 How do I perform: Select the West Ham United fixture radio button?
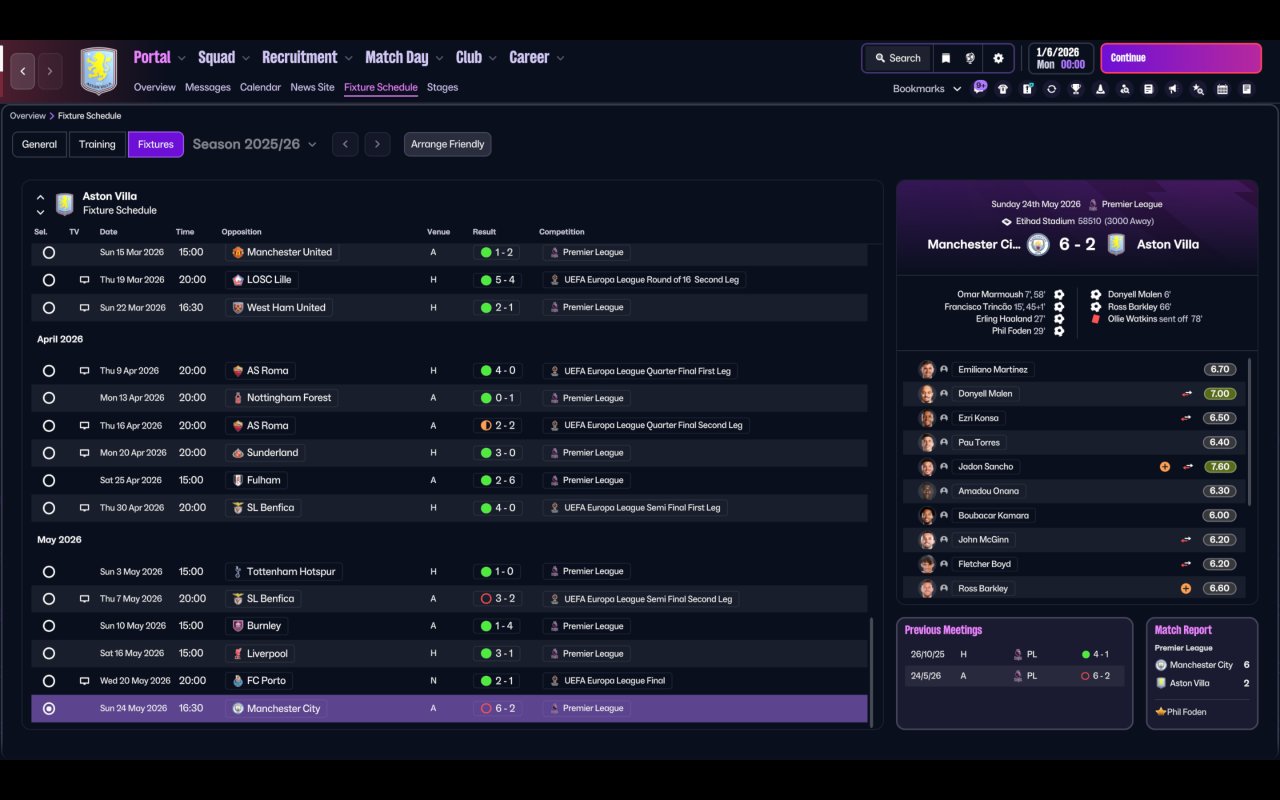click(x=49, y=308)
